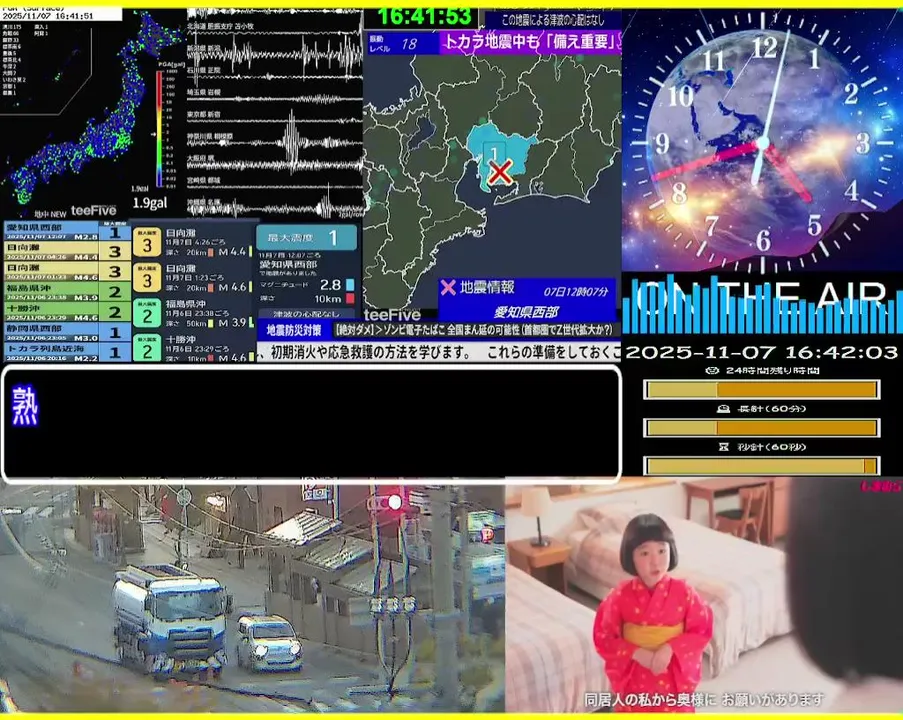Click the street live camera feed with tanker truck

tap(252, 597)
